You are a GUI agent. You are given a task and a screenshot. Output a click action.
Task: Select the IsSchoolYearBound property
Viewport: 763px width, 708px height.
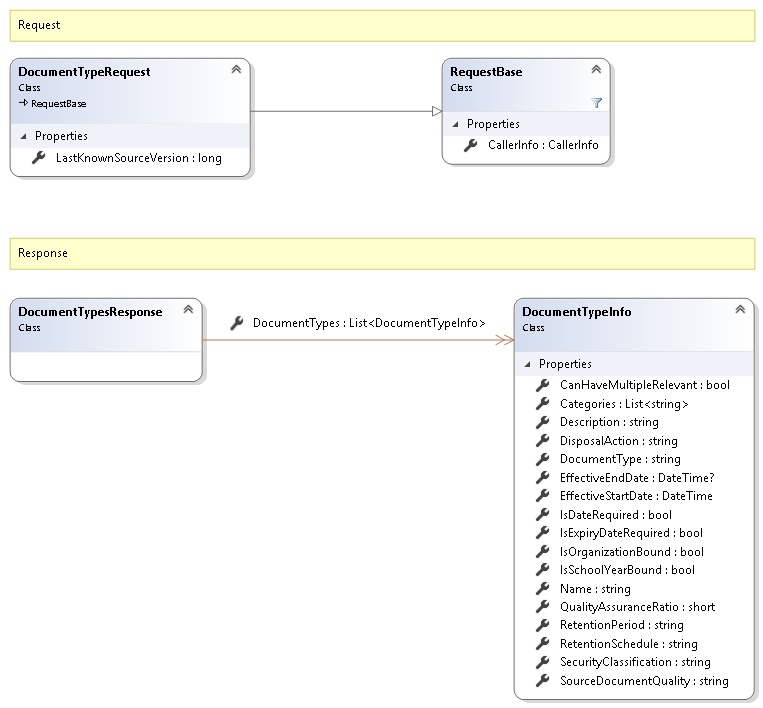click(x=627, y=570)
